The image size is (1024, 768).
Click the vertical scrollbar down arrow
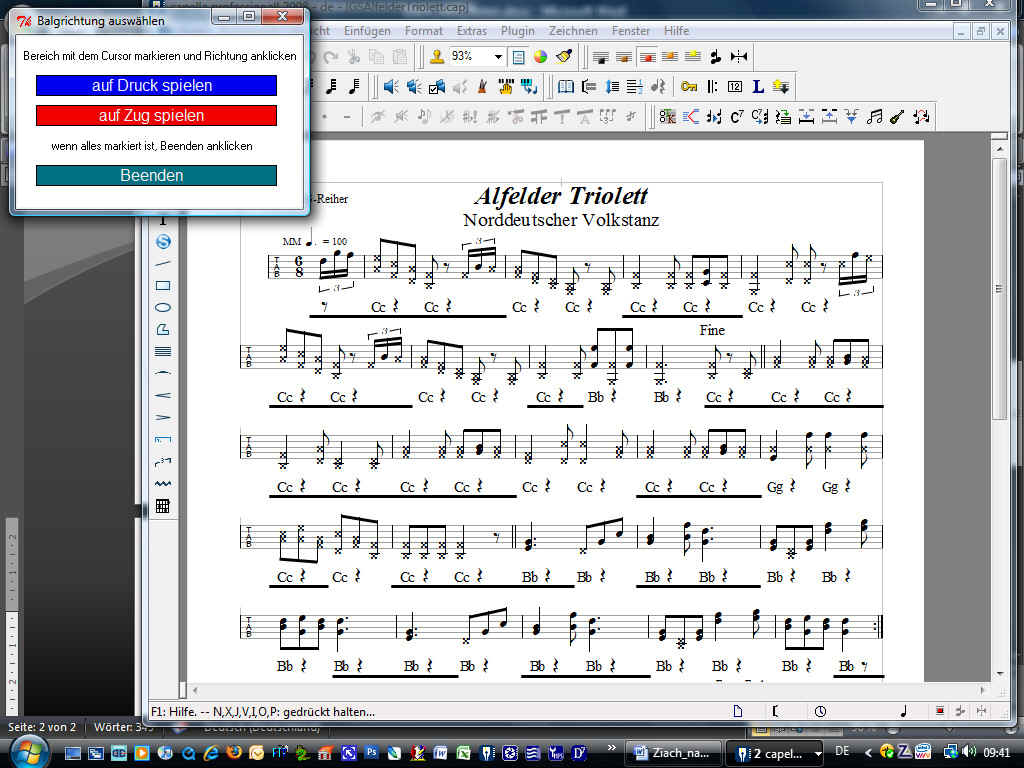coord(999,673)
